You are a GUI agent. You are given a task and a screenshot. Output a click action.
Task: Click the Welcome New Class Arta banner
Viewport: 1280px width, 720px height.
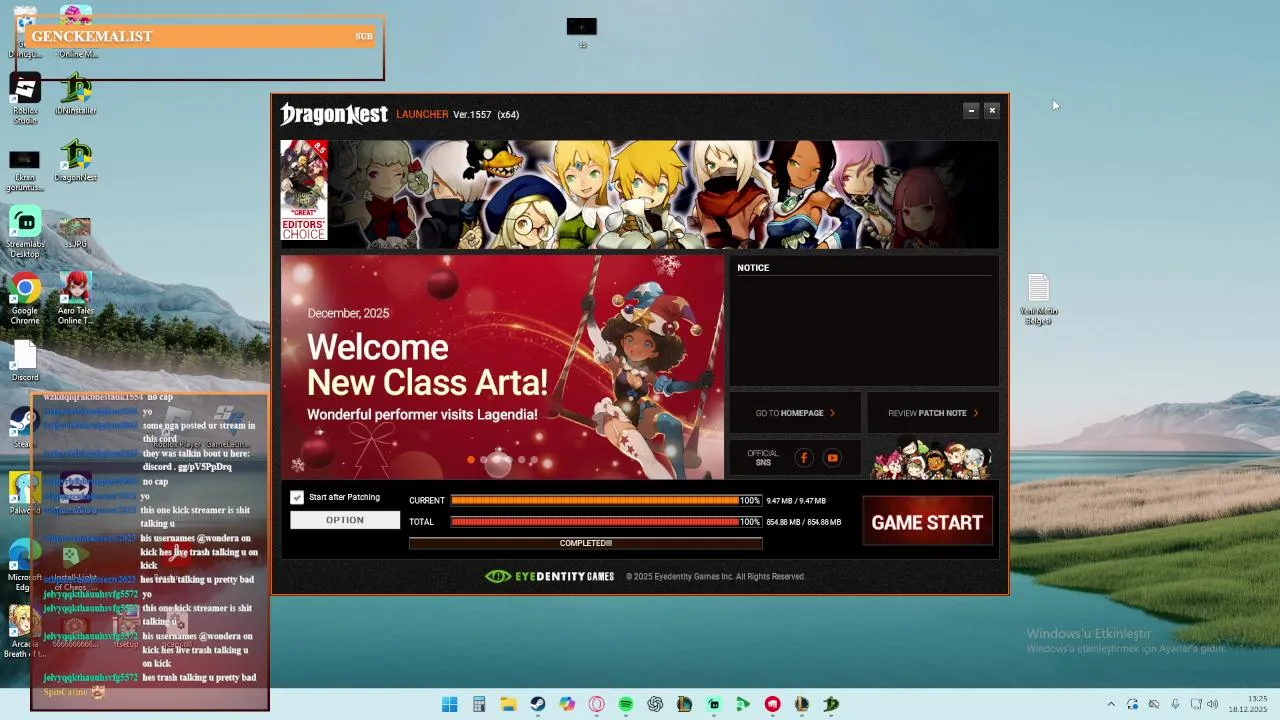502,367
